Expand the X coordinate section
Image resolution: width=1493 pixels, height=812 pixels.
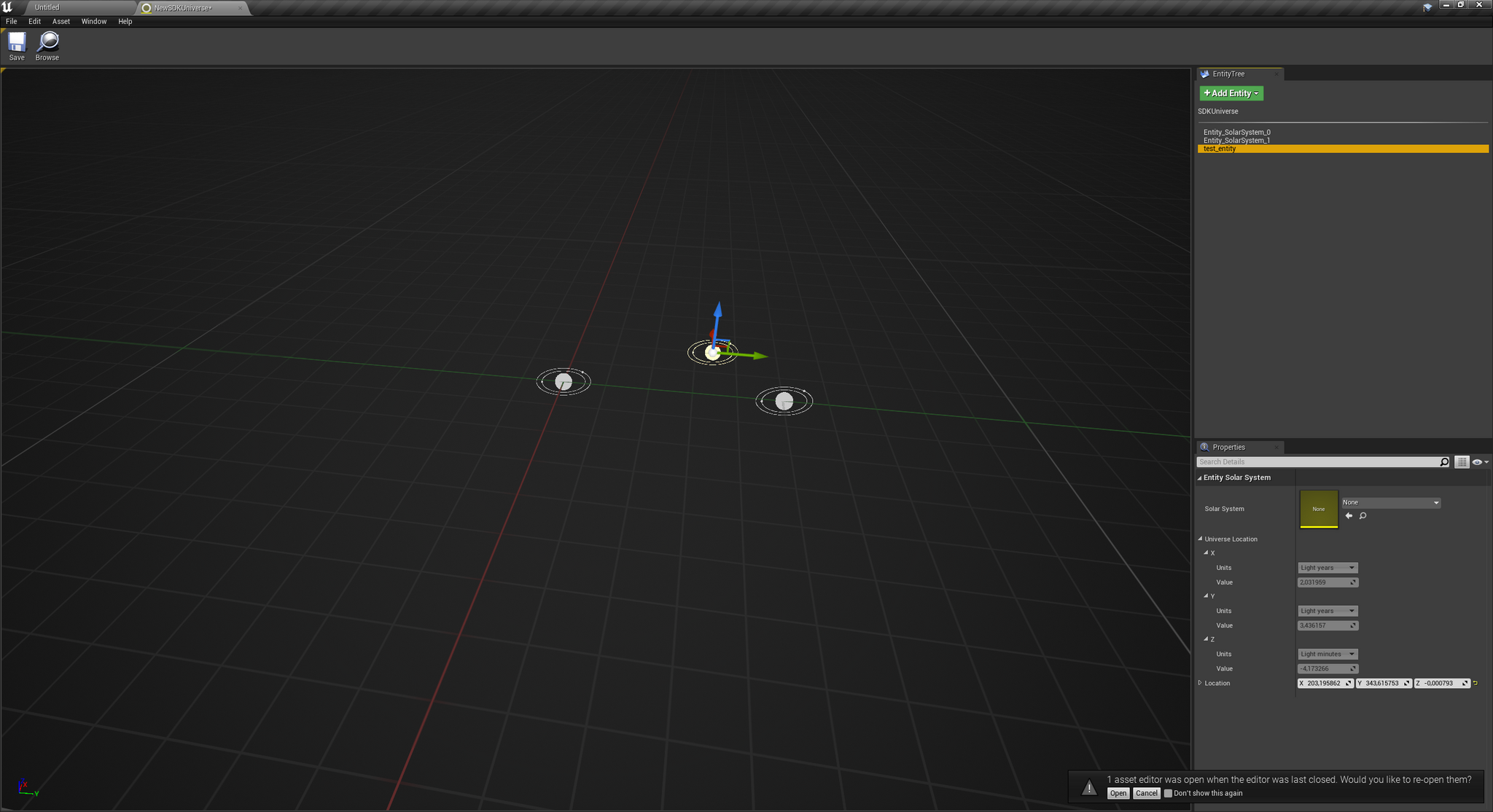[x=1207, y=553]
